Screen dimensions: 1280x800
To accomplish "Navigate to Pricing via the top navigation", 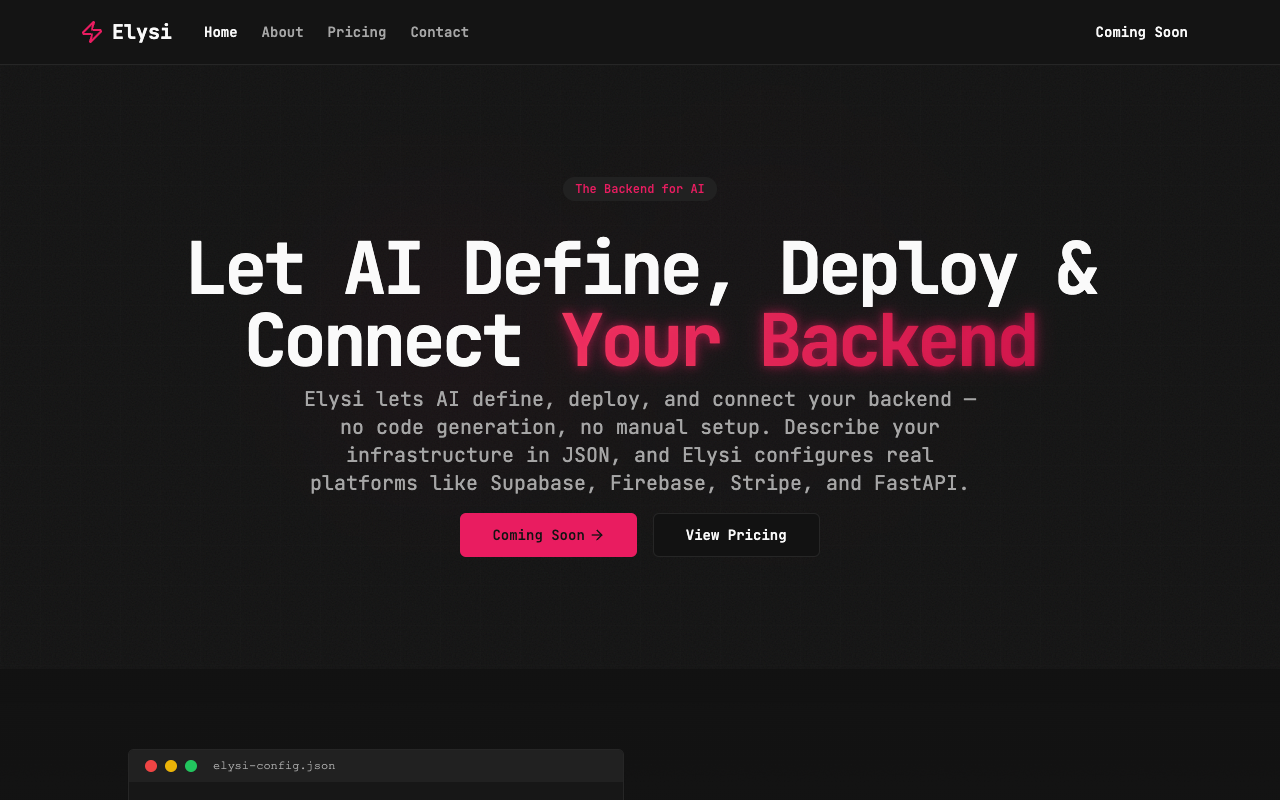I will tap(357, 32).
